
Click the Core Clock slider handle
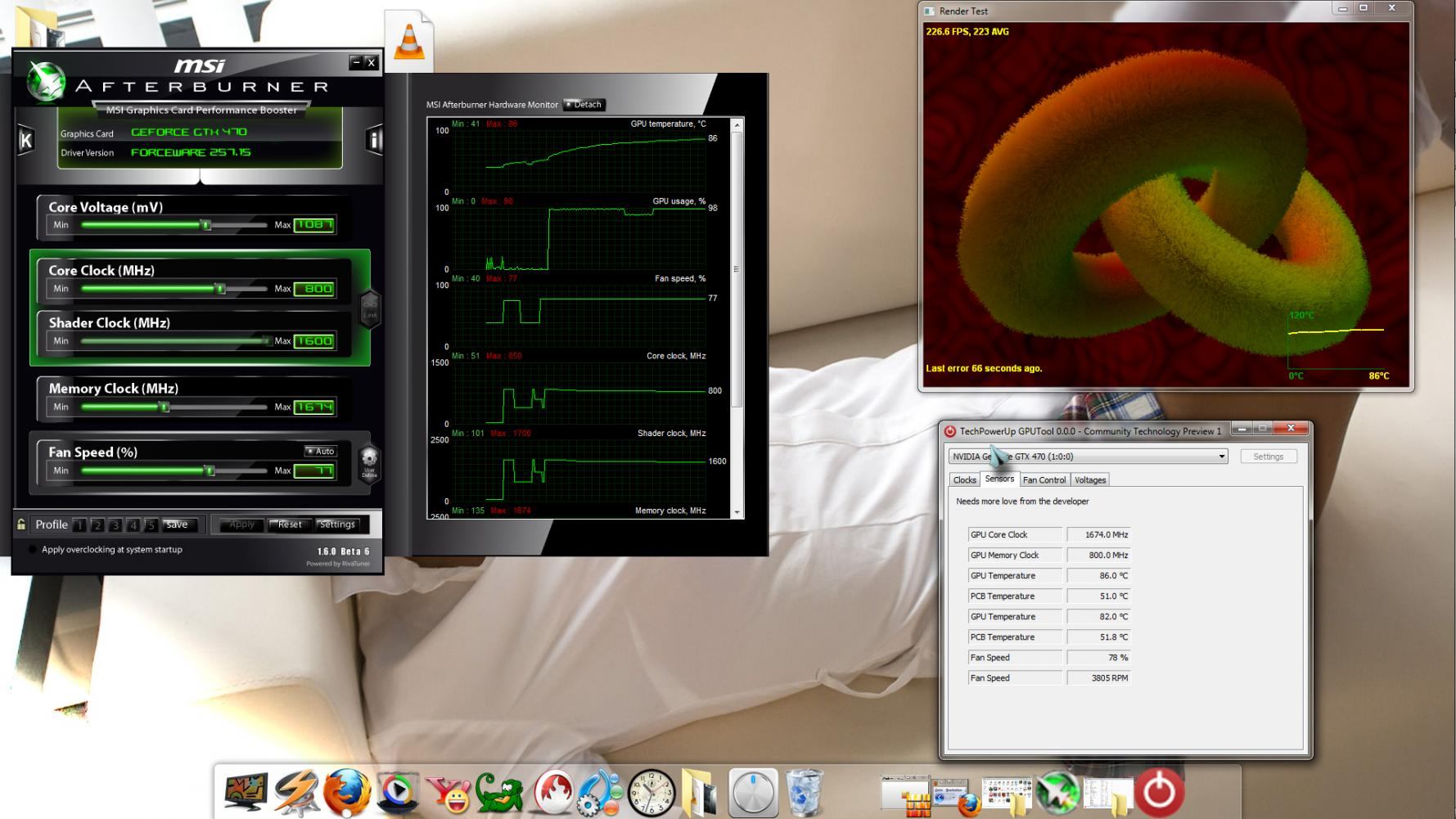[x=220, y=289]
